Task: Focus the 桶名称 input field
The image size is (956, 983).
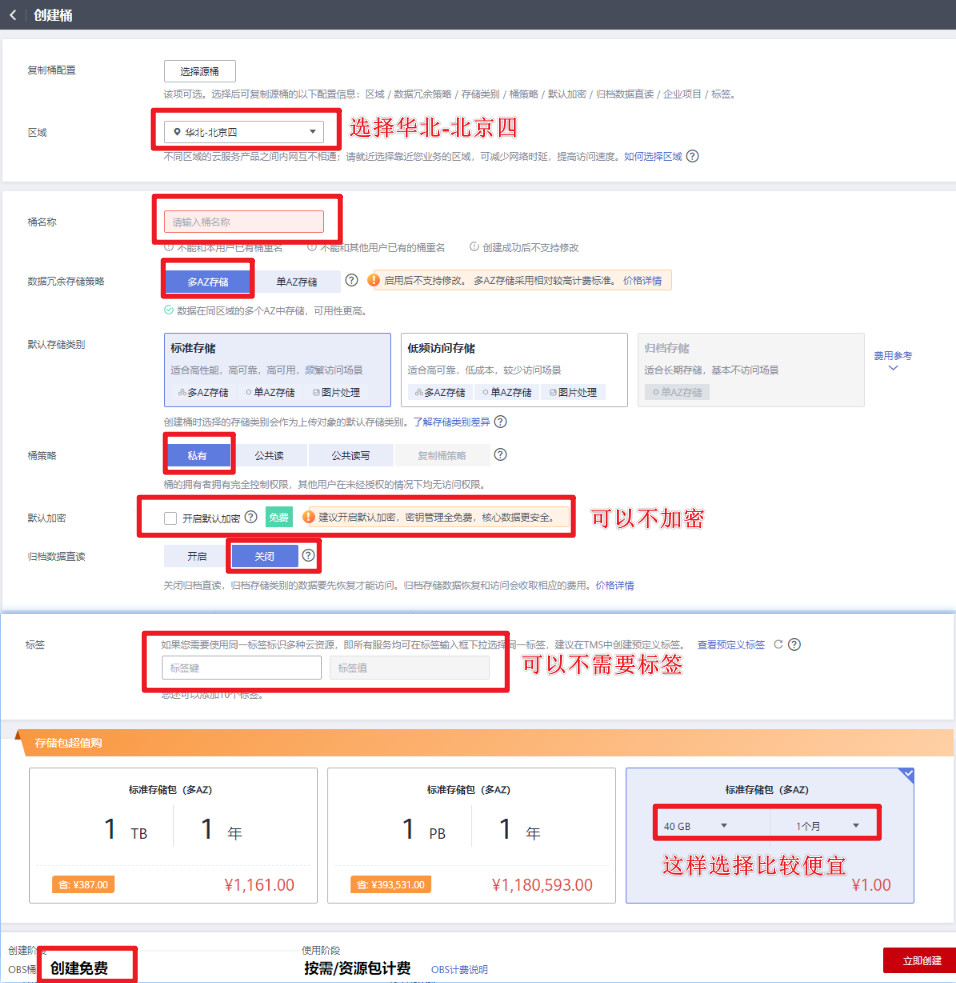Action: click(x=244, y=221)
